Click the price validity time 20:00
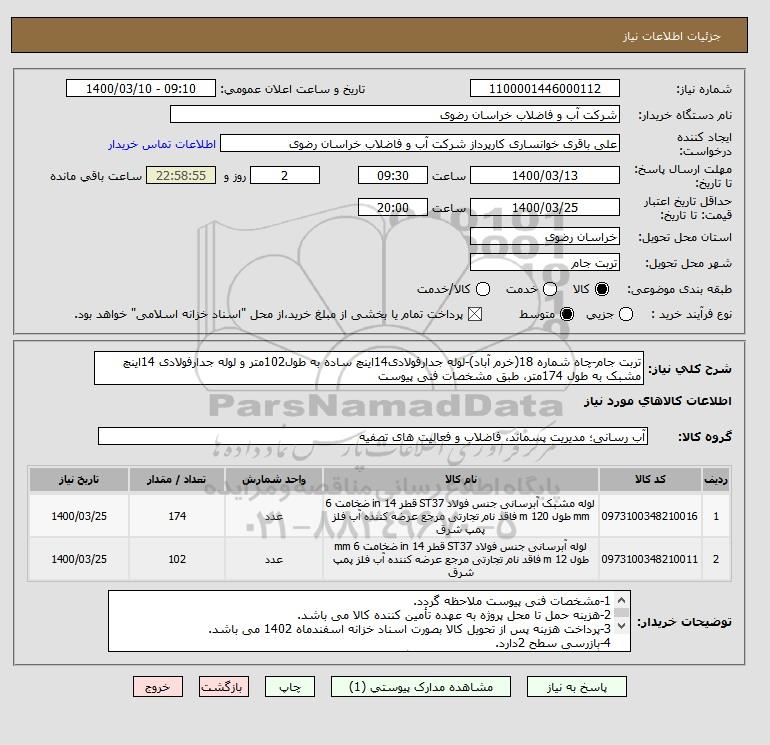Screen dimensions: 770x745 (393, 207)
